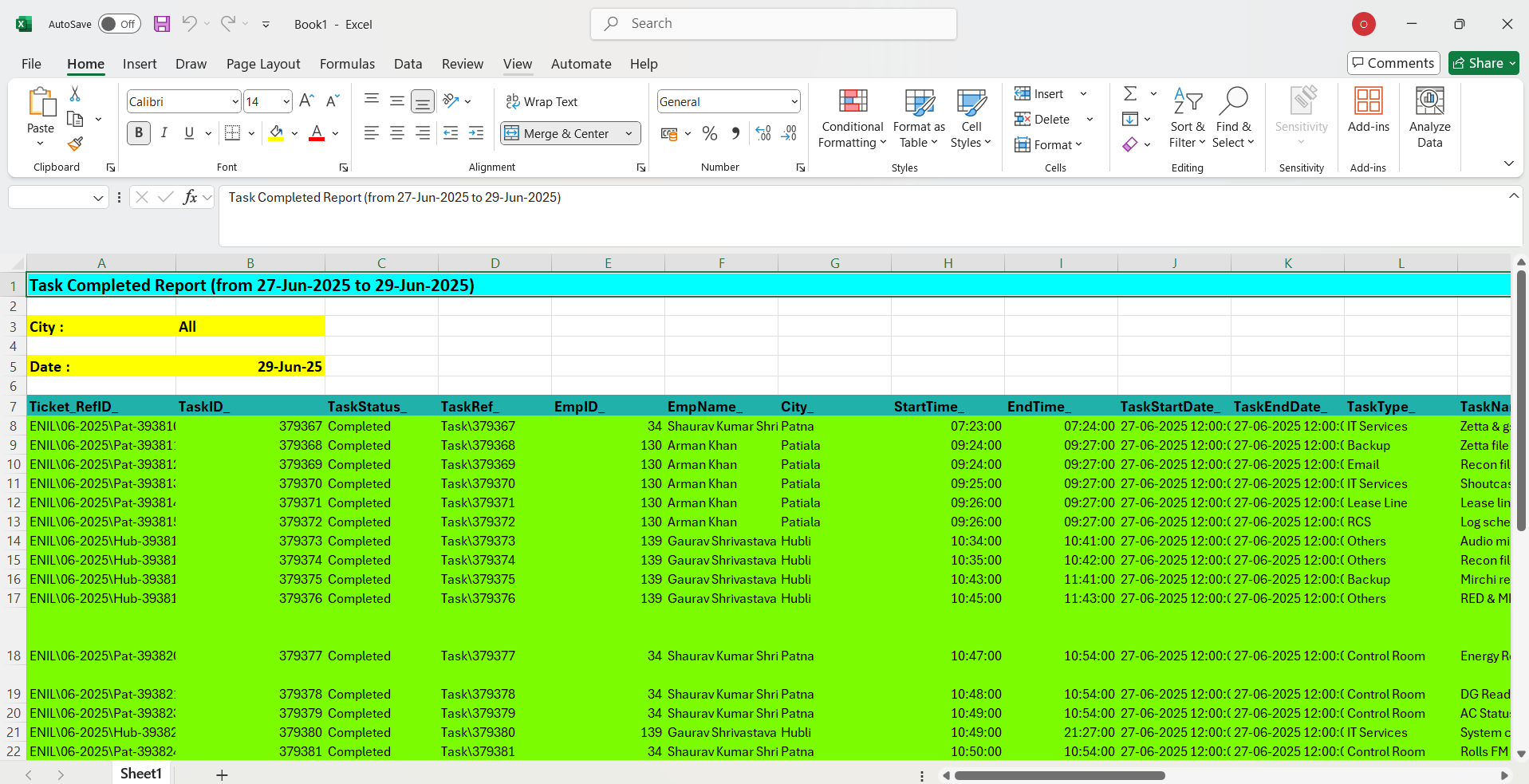Viewport: 1529px width, 784px height.
Task: Select the Format Painter brush
Action: pyautogui.click(x=75, y=144)
